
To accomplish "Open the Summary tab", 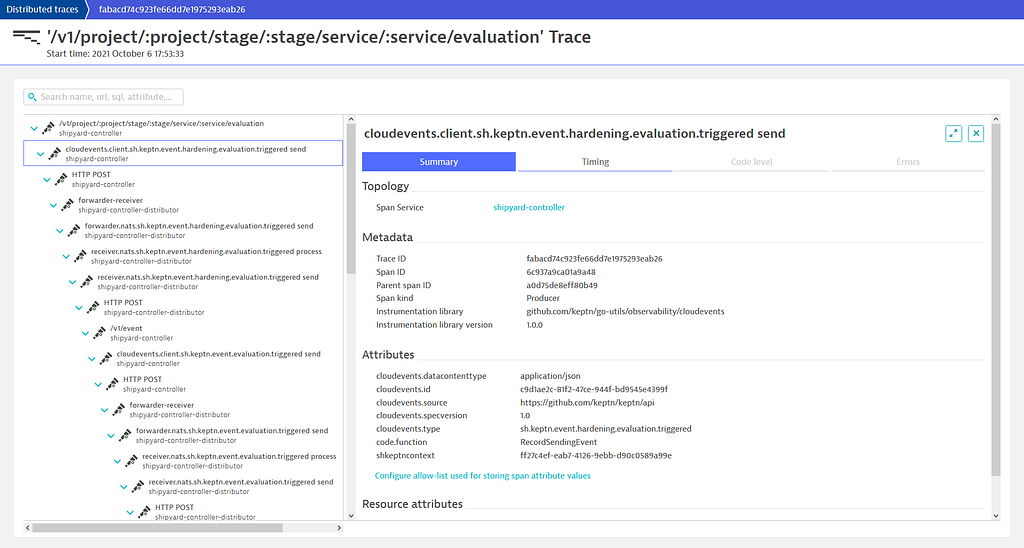I will click(x=439, y=161).
